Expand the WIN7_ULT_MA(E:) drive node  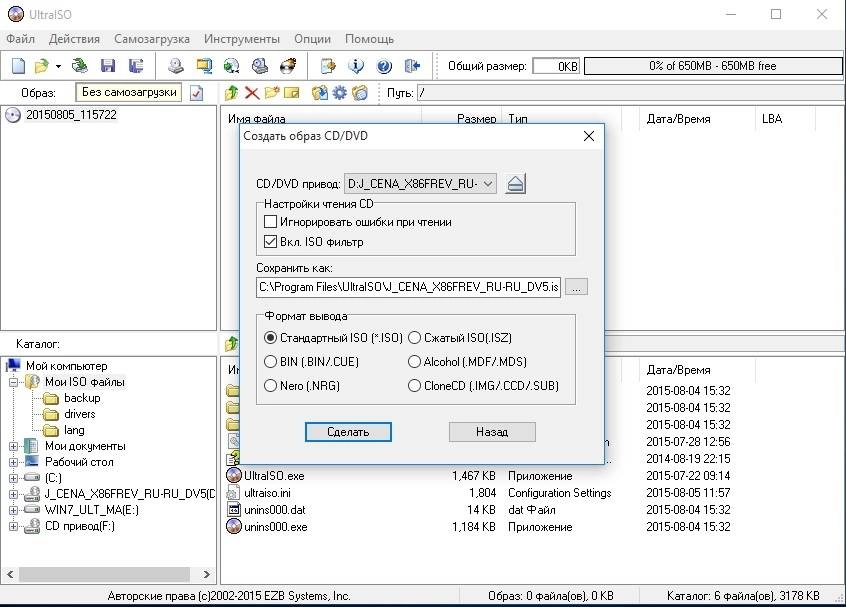click(13, 510)
